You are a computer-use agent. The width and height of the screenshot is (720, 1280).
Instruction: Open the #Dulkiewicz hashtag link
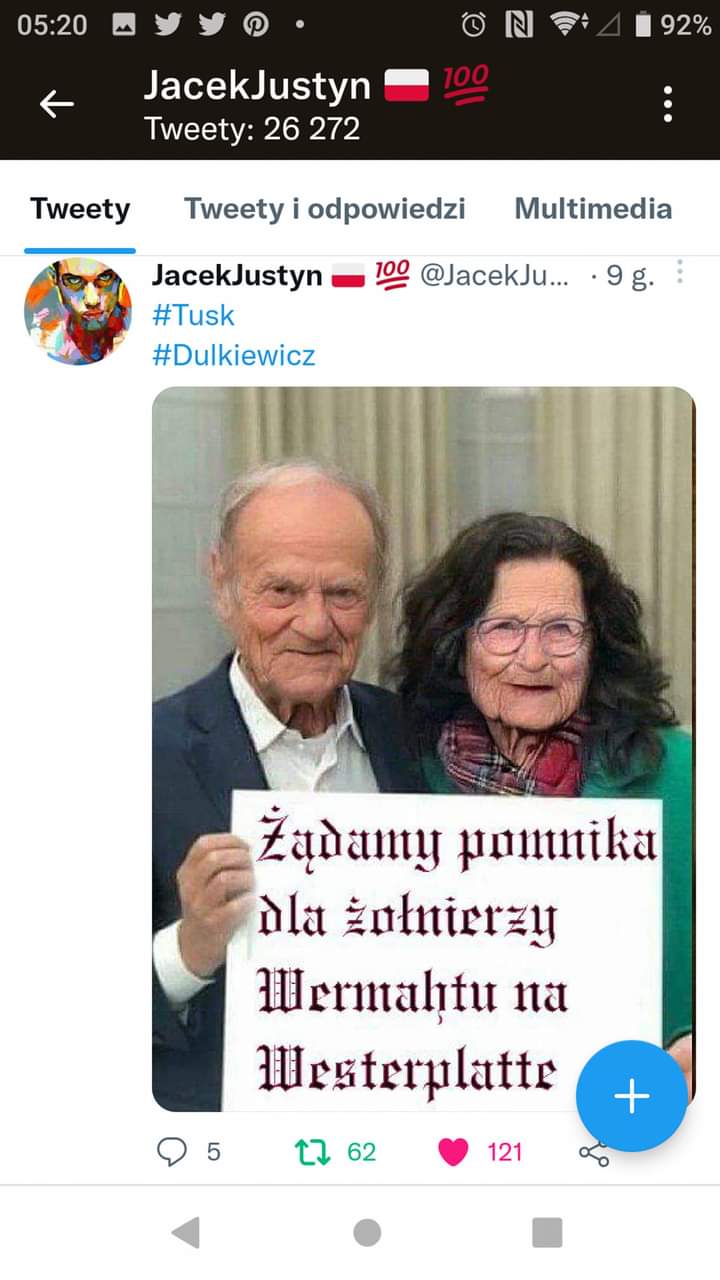234,355
